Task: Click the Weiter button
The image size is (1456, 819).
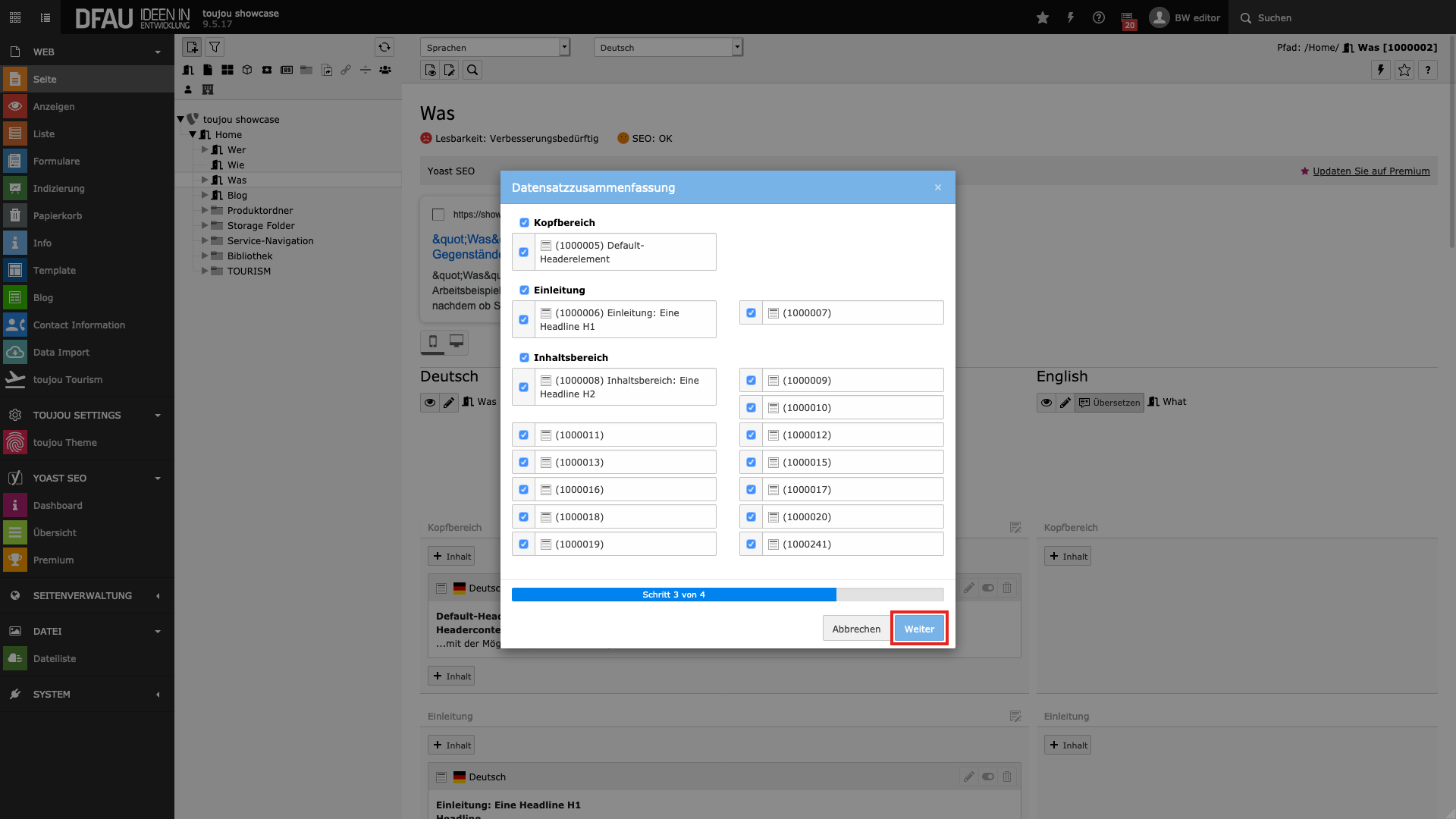Action: click(919, 629)
